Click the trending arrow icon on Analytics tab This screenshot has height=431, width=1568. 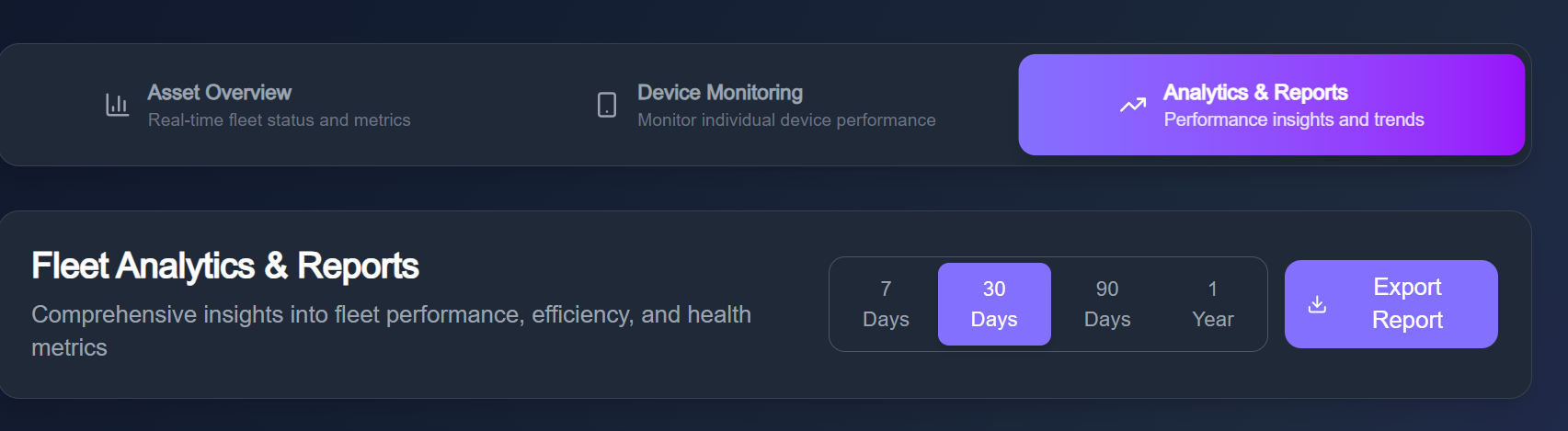[1133, 105]
